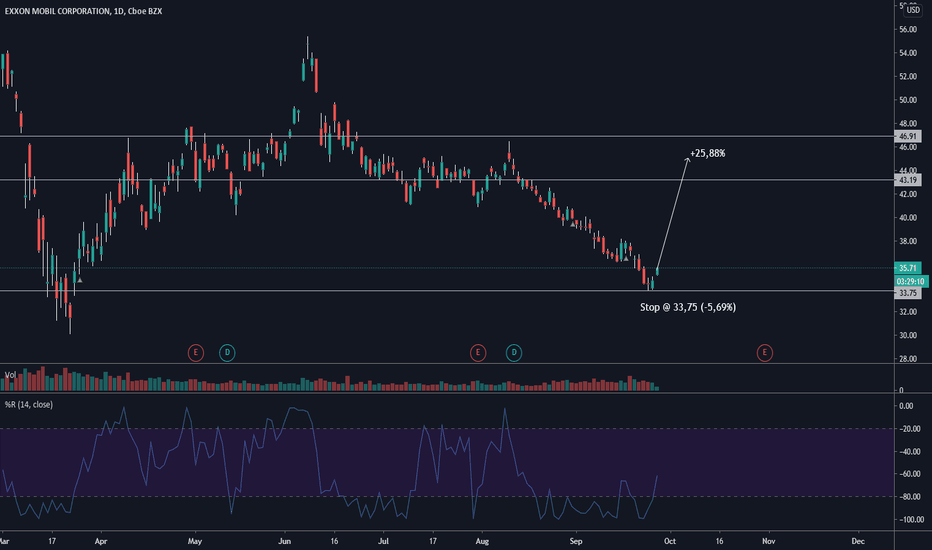
Task: Click the Aug label on time axis
Action: [482, 541]
